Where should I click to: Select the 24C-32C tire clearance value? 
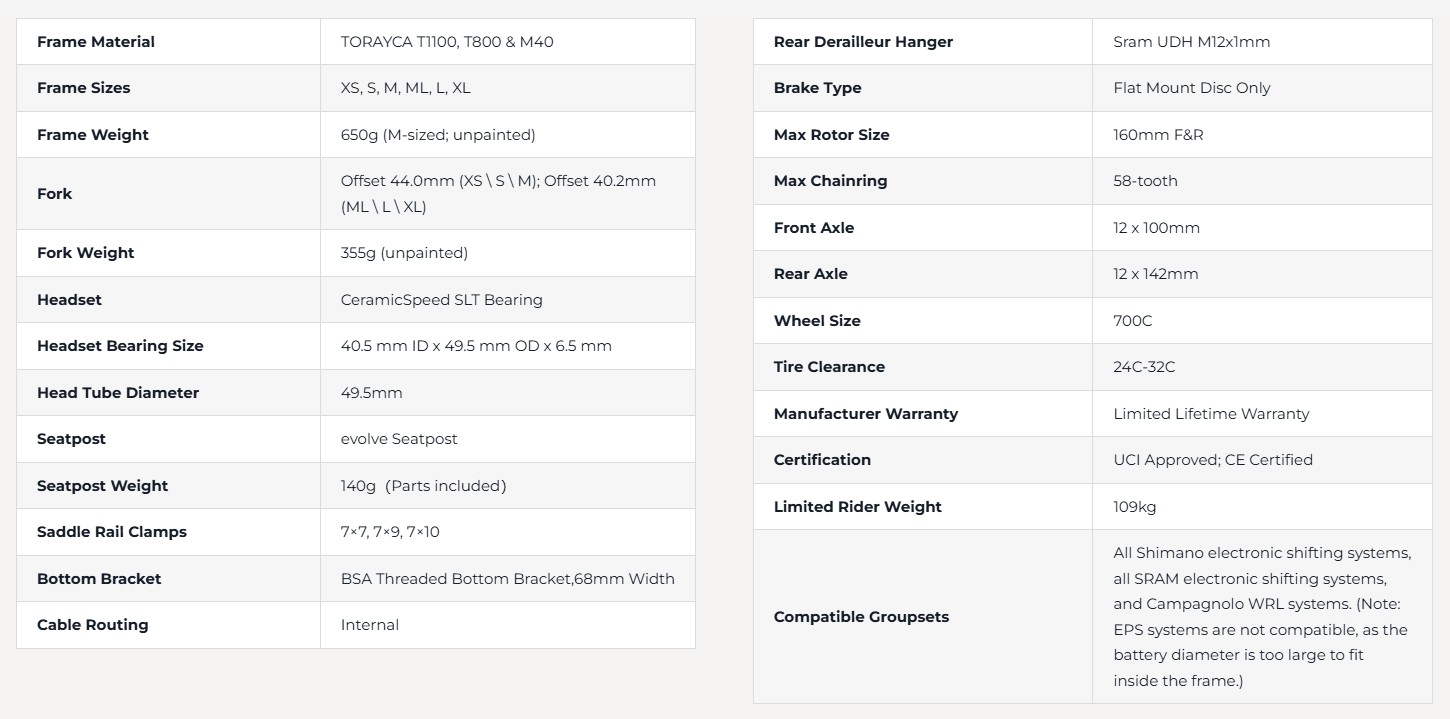(1144, 367)
